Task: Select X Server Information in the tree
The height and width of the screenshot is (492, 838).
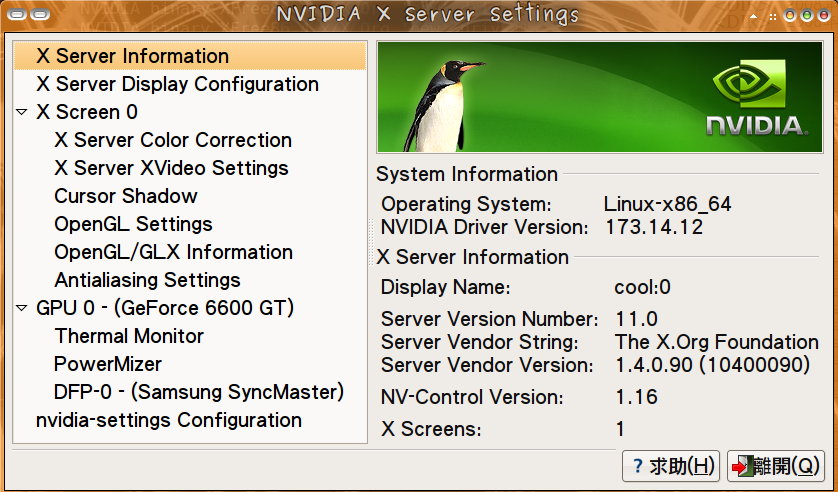Action: point(190,56)
